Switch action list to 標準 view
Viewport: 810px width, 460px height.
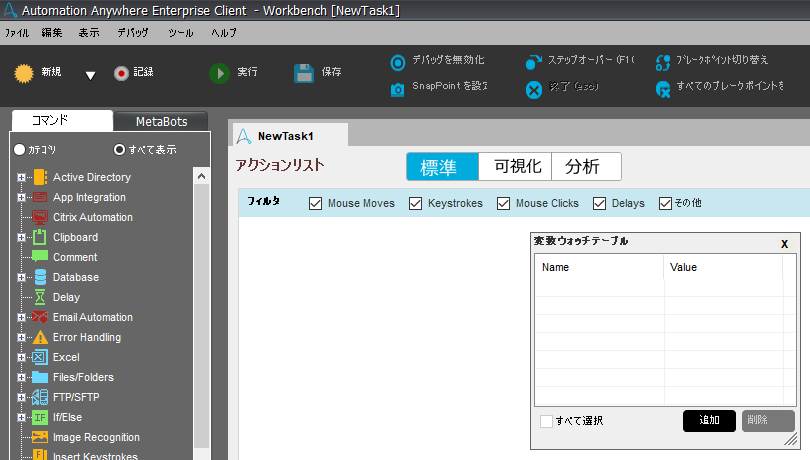click(443, 167)
